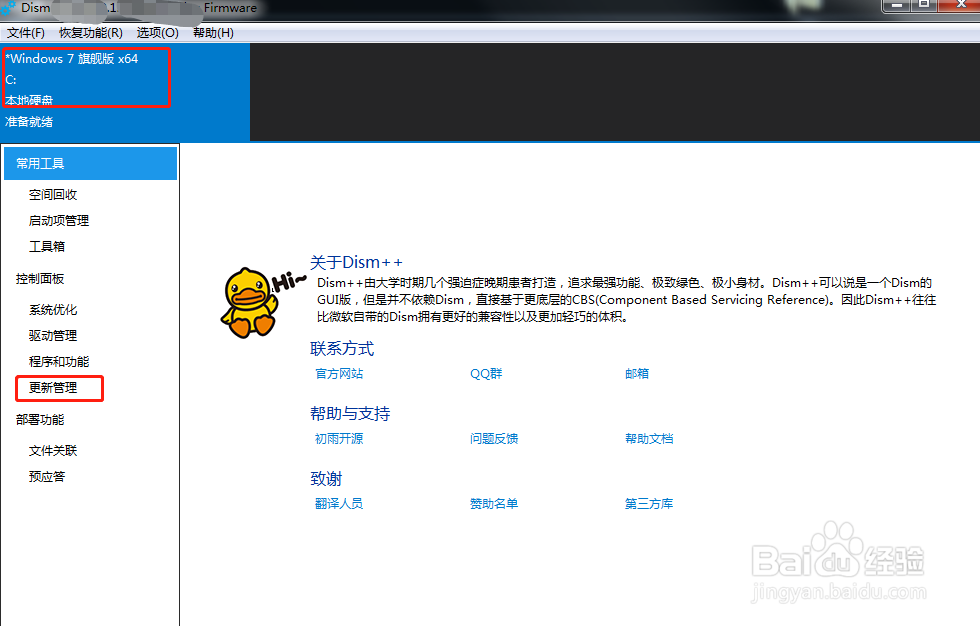Image resolution: width=980 pixels, height=626 pixels.
Task: Open 空间回收 in the sidebar
Action: [53, 195]
